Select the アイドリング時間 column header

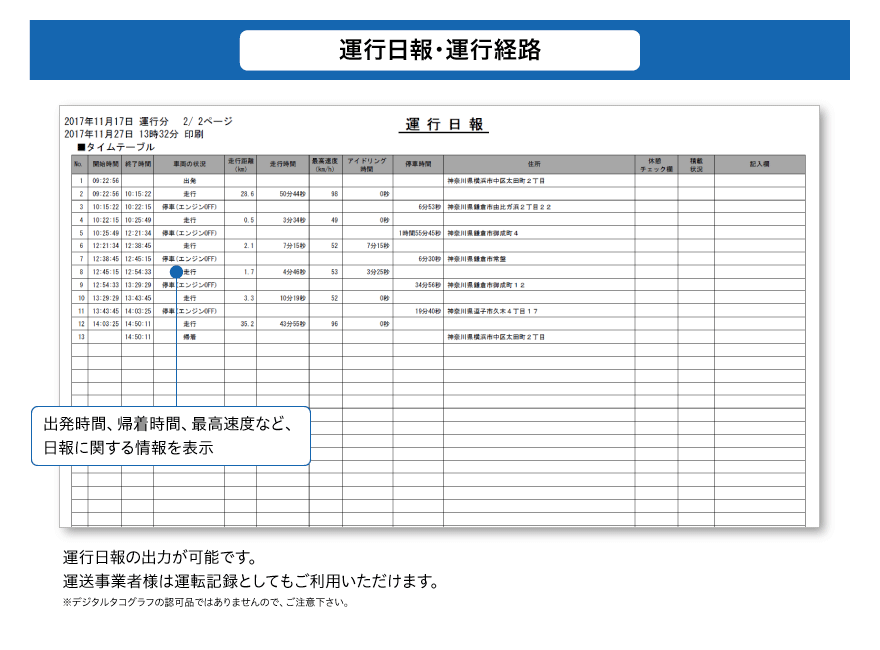point(367,164)
